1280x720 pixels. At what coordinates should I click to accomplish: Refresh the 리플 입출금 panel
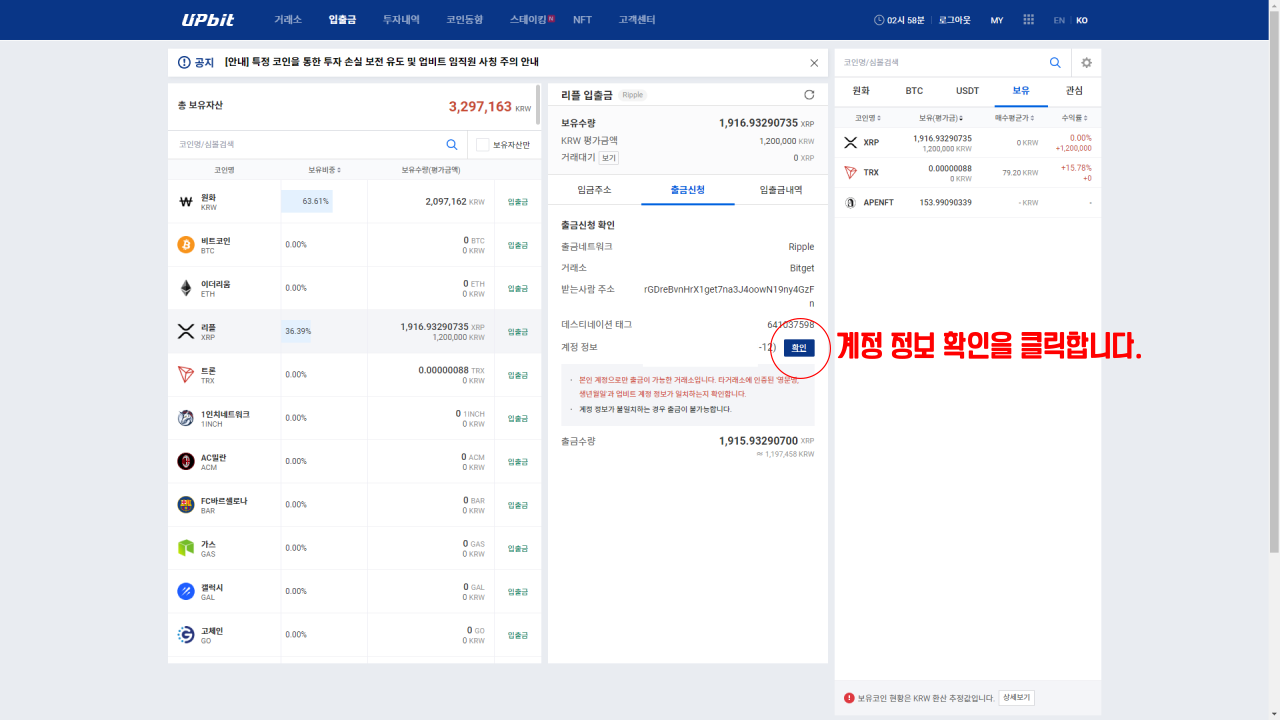coord(809,95)
